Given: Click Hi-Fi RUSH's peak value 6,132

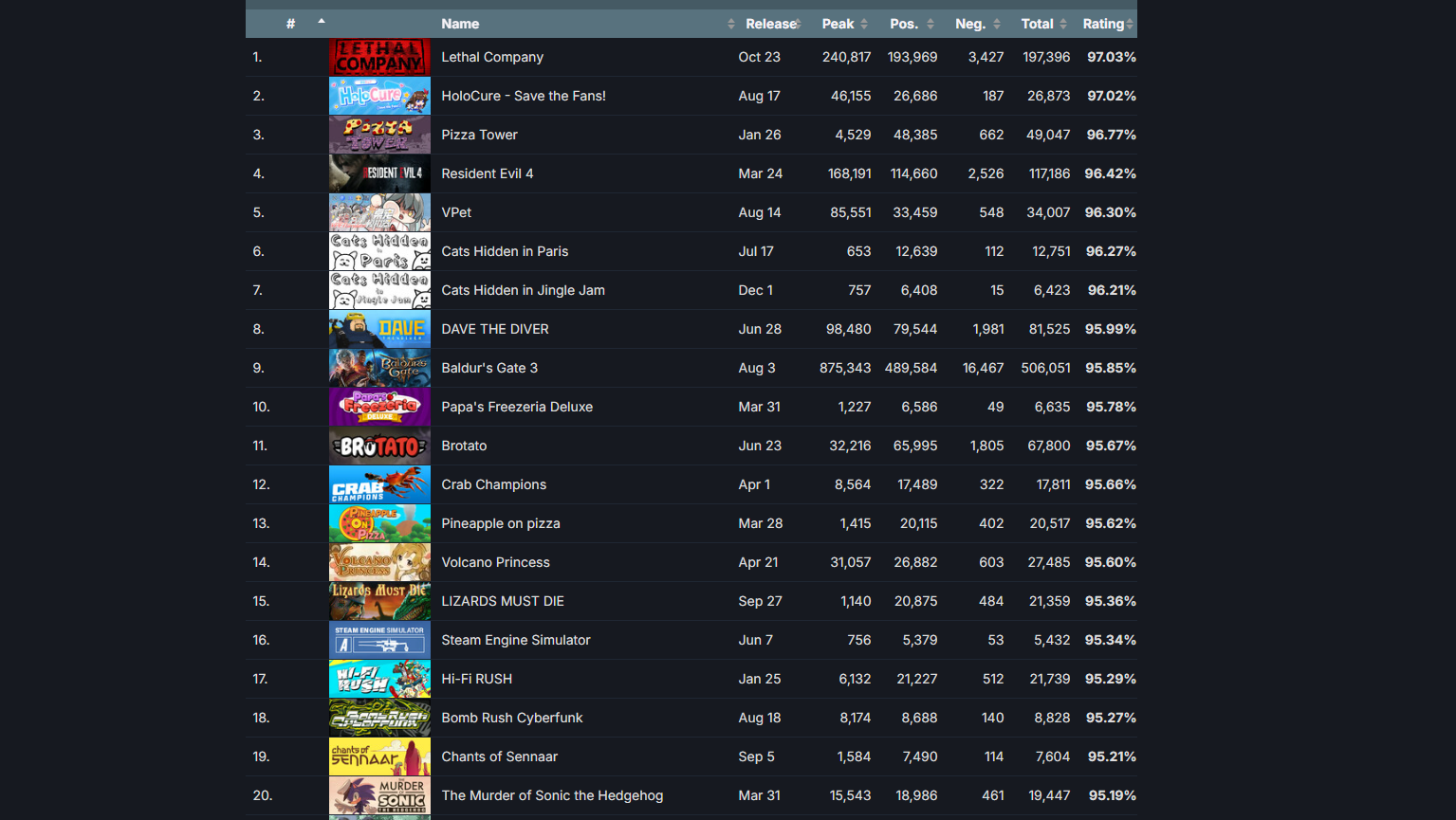Looking at the screenshot, I should click(x=856, y=679).
